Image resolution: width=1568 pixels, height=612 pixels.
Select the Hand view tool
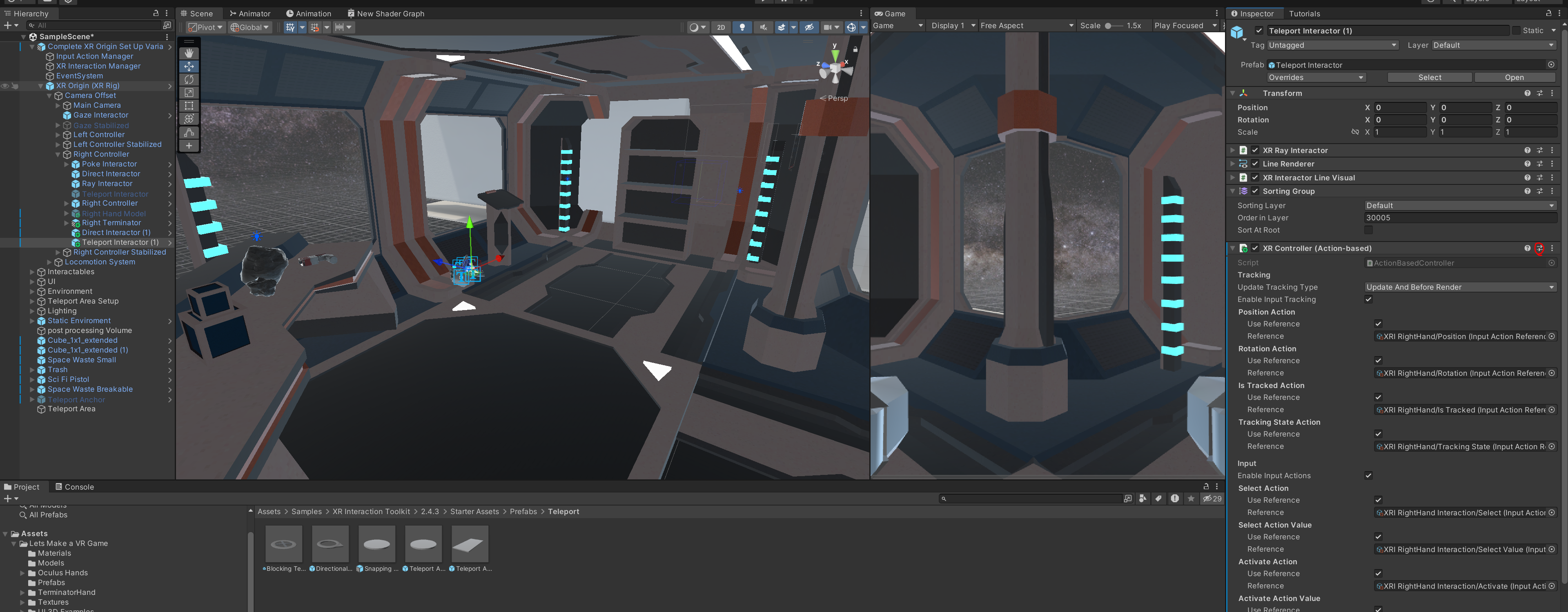point(189,53)
